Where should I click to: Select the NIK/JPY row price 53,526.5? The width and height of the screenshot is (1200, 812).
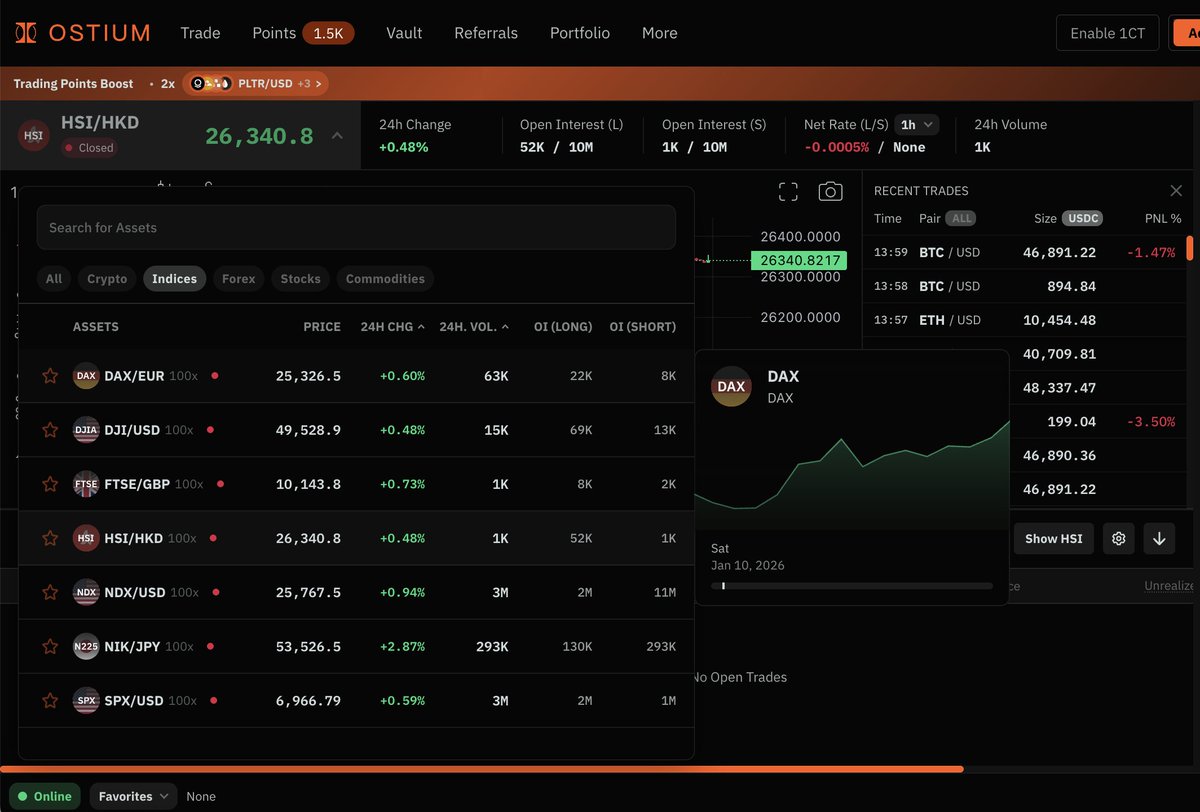point(308,646)
